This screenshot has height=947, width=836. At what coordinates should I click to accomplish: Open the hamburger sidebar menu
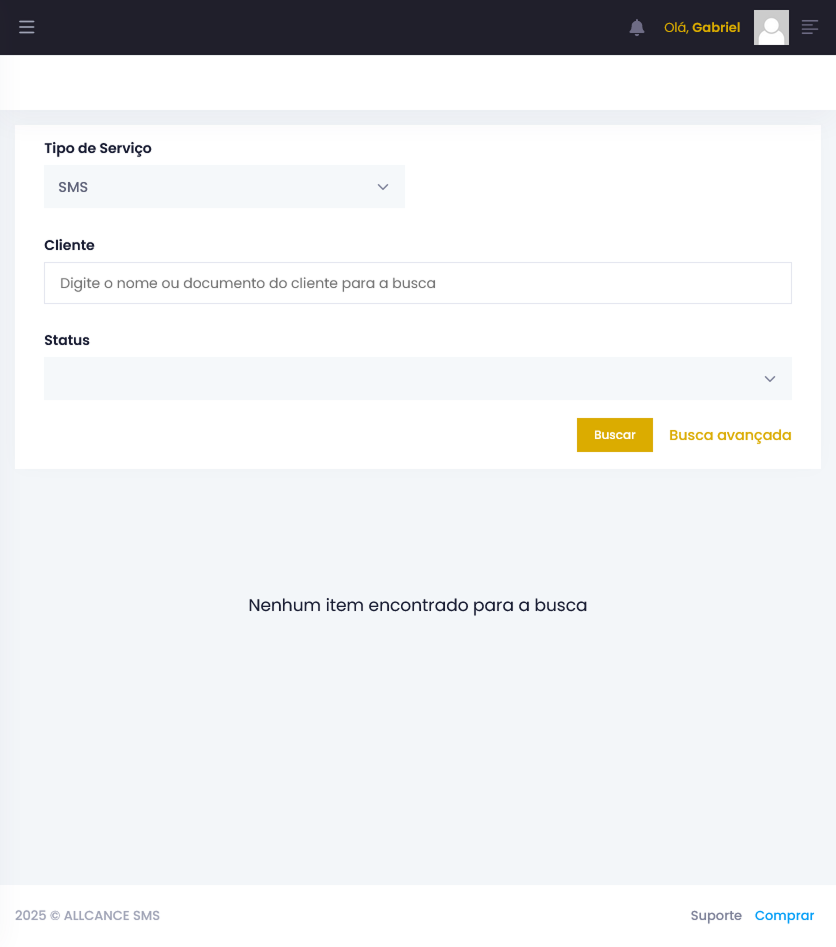point(27,27)
